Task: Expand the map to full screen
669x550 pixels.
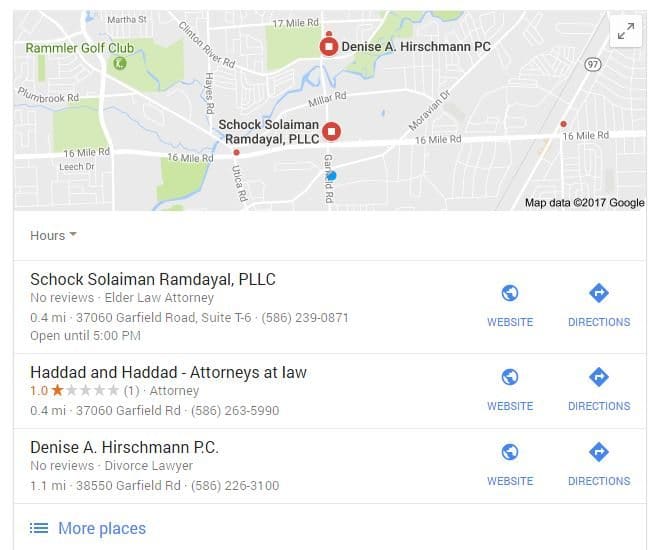Action: pos(625,31)
